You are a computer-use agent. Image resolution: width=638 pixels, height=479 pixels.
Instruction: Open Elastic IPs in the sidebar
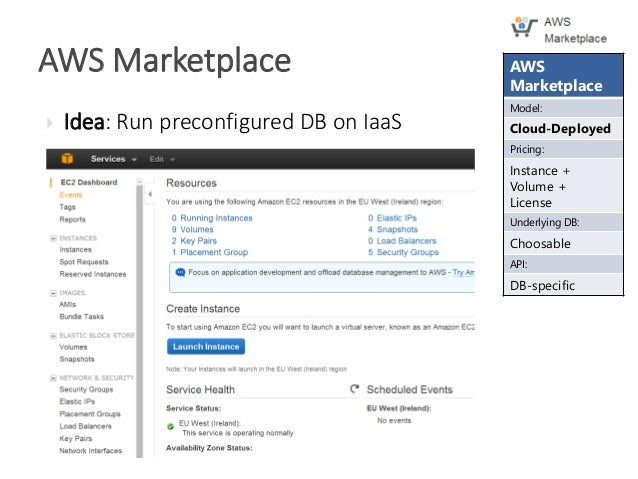click(77, 402)
